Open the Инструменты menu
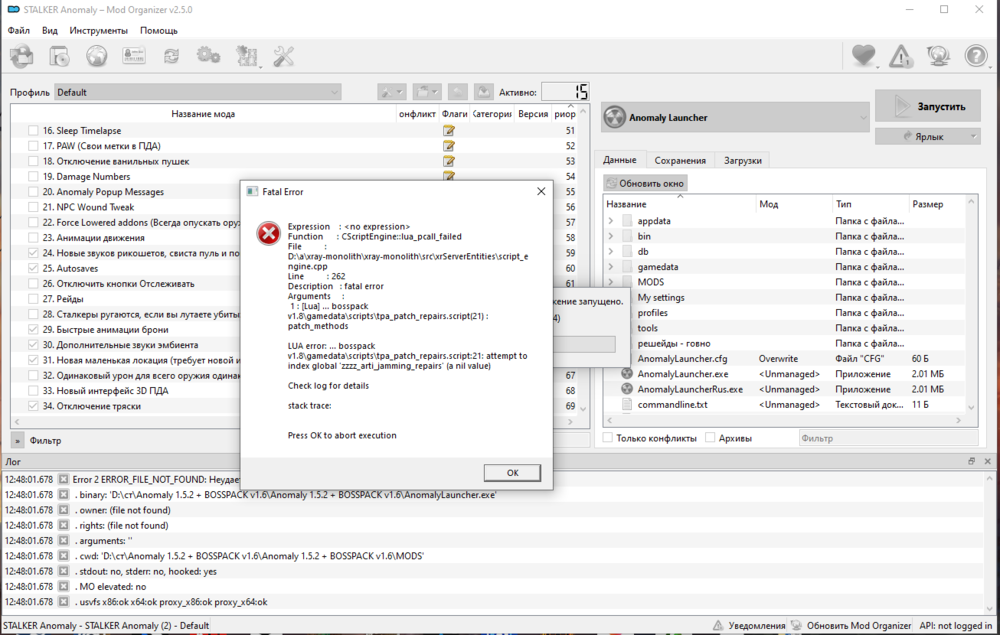Screen dimensions: 1000x635 tap(98, 31)
